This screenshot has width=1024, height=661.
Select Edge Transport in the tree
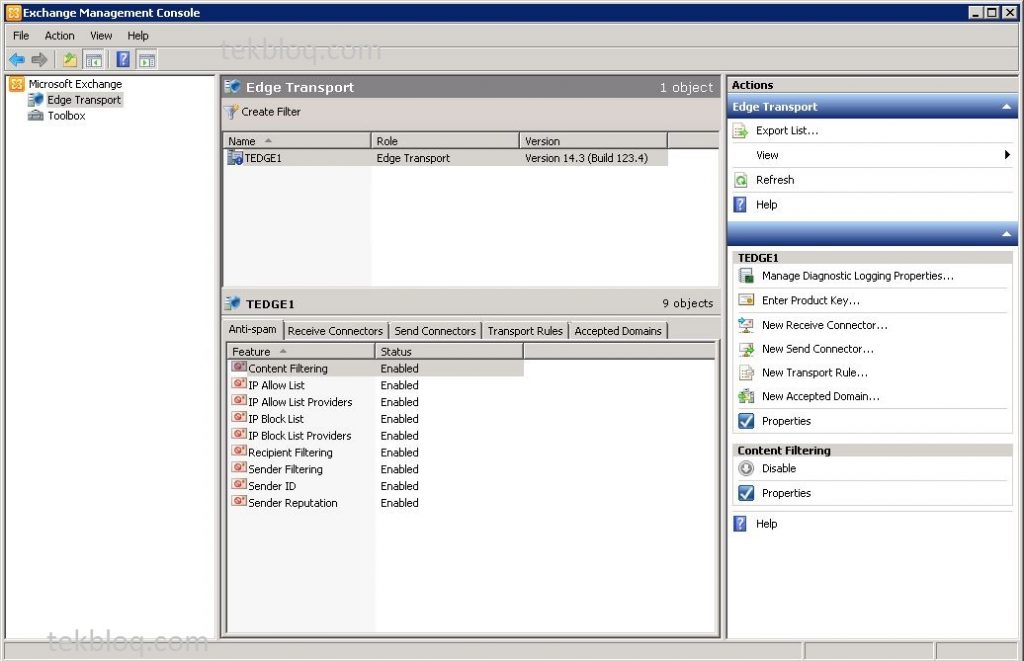pyautogui.click(x=84, y=100)
